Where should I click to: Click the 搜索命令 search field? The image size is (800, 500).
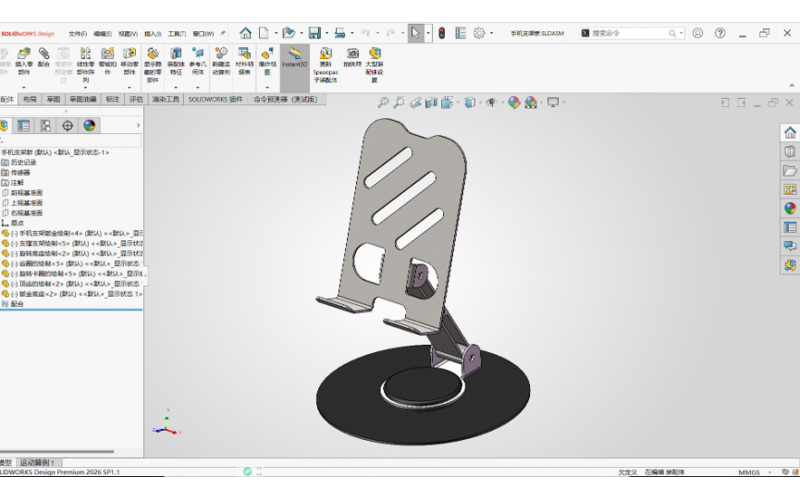tap(632, 33)
